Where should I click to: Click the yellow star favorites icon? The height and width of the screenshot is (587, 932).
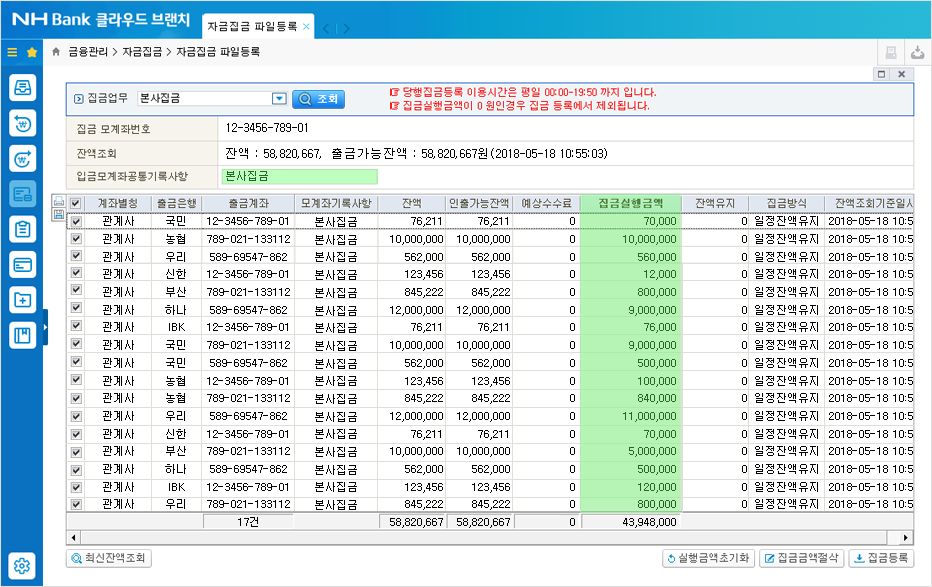point(32,52)
